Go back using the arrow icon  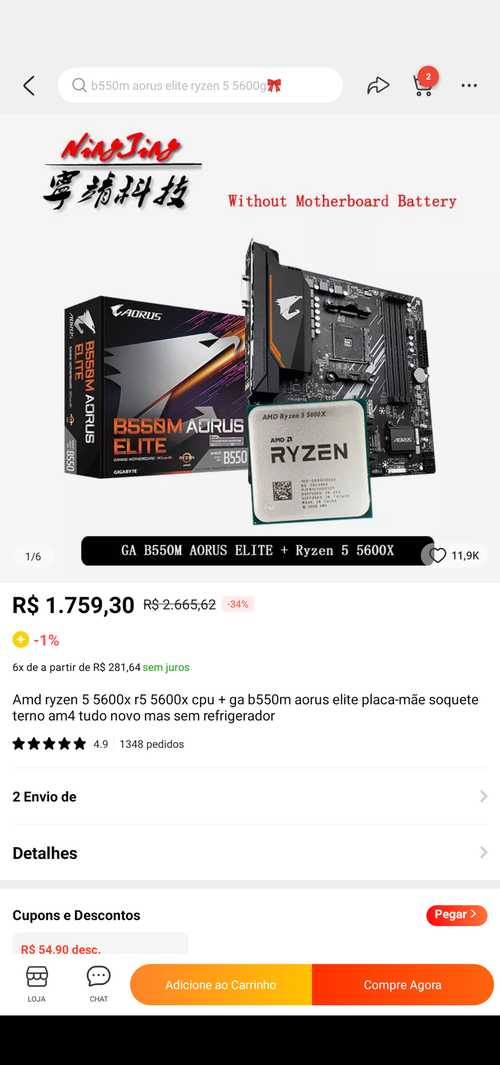29,86
